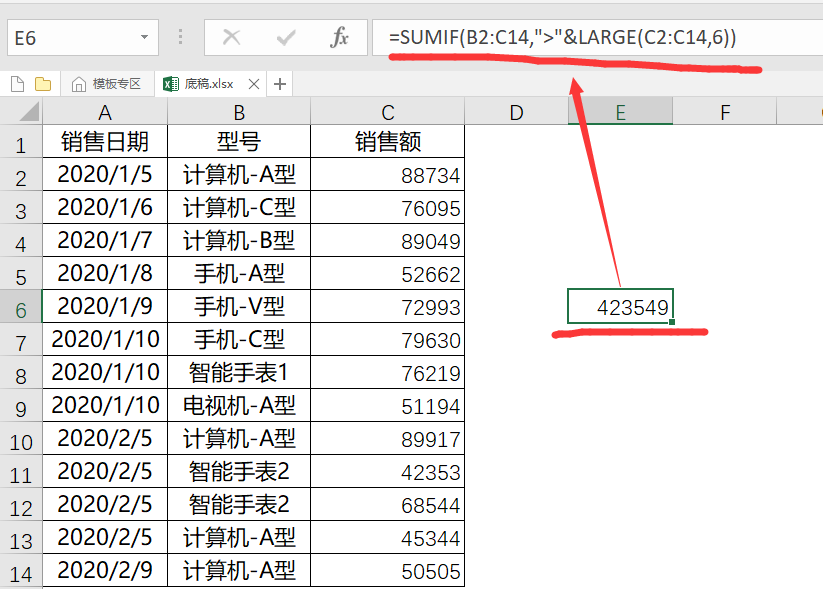Cancel the formula entry with the X icon
Viewport: 823px width, 589px height.
(x=232, y=38)
